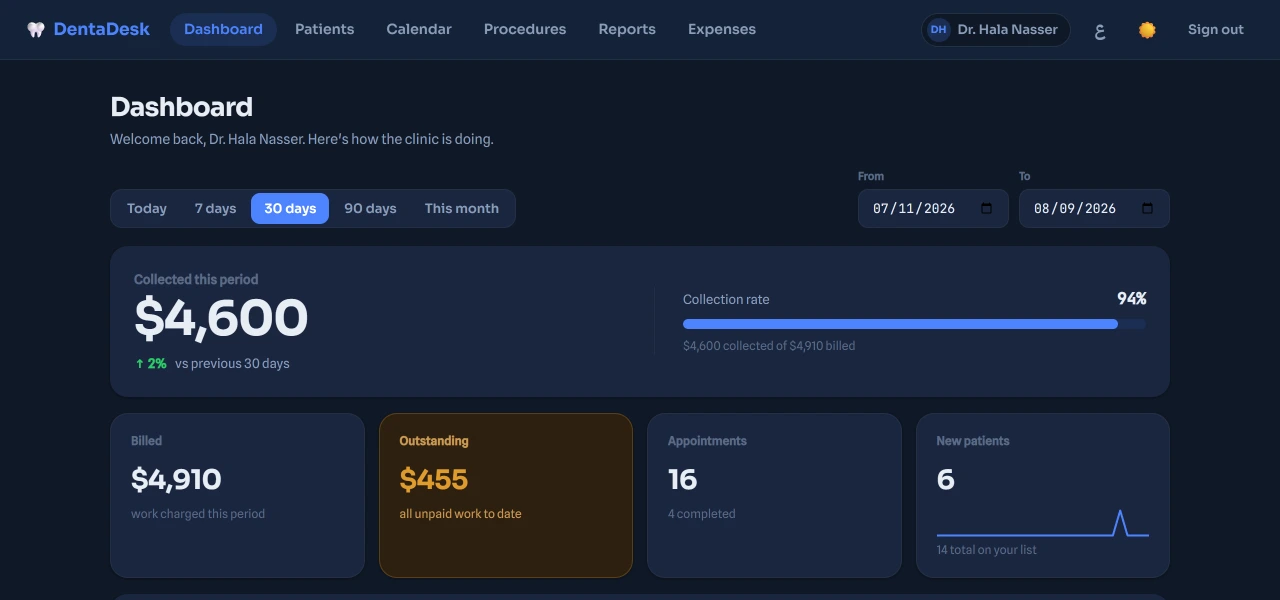Click the 94% collection rate value
Viewport: 1280px width, 600px height.
tap(1131, 299)
